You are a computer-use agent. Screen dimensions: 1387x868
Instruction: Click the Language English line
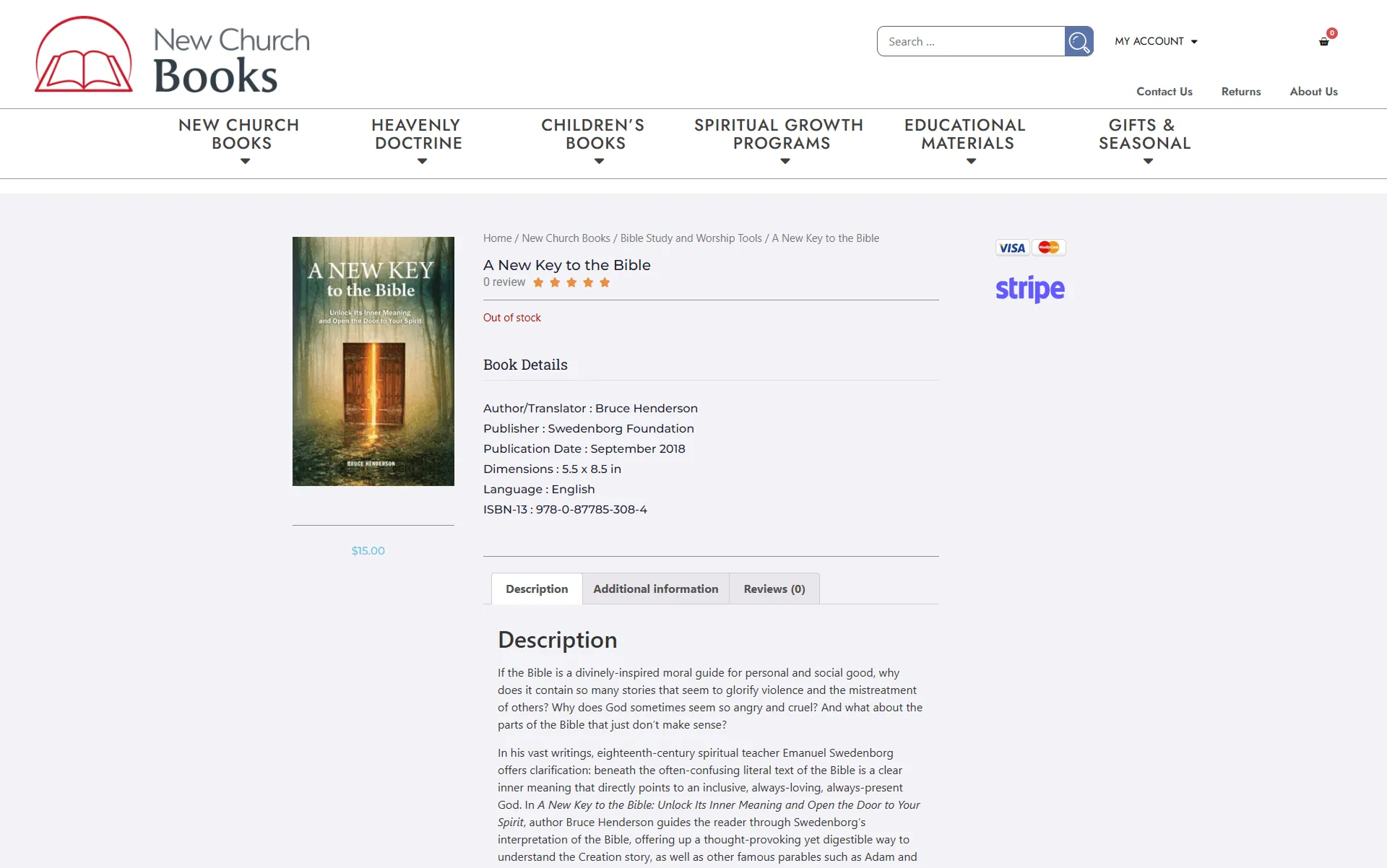(x=539, y=489)
